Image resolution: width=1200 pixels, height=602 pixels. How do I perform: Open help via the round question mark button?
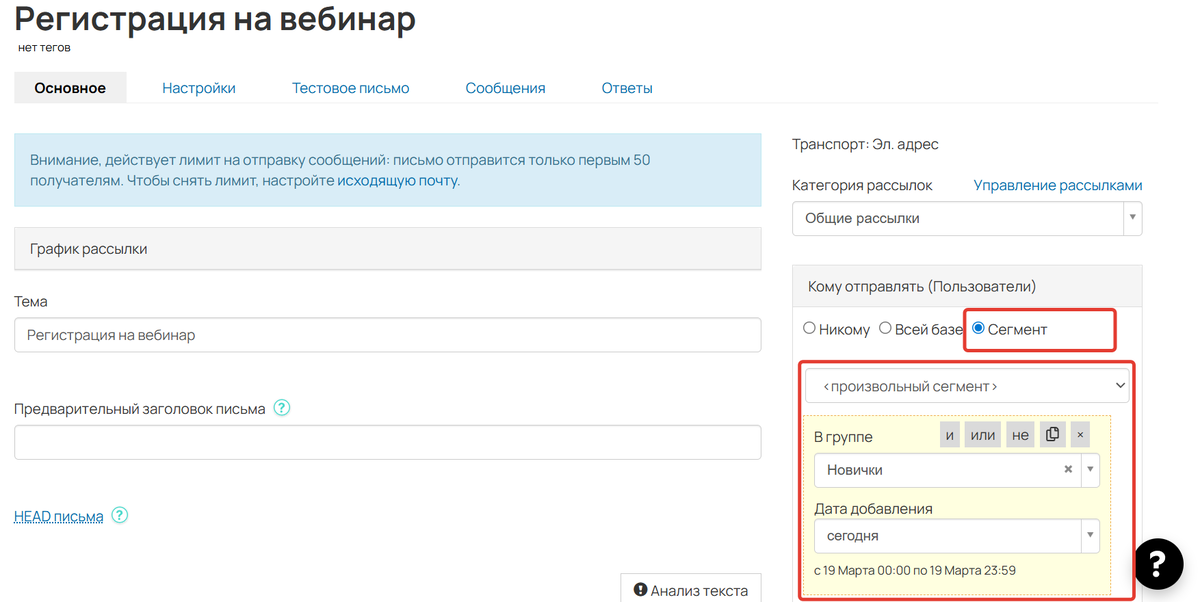1158,564
